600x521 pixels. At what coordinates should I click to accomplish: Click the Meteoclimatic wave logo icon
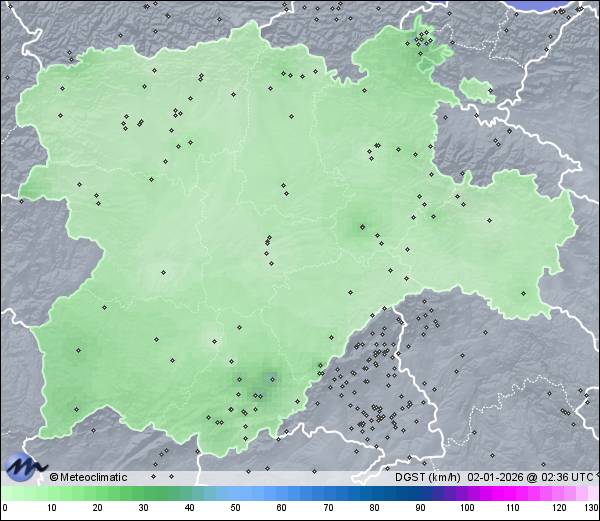[x=24, y=467]
